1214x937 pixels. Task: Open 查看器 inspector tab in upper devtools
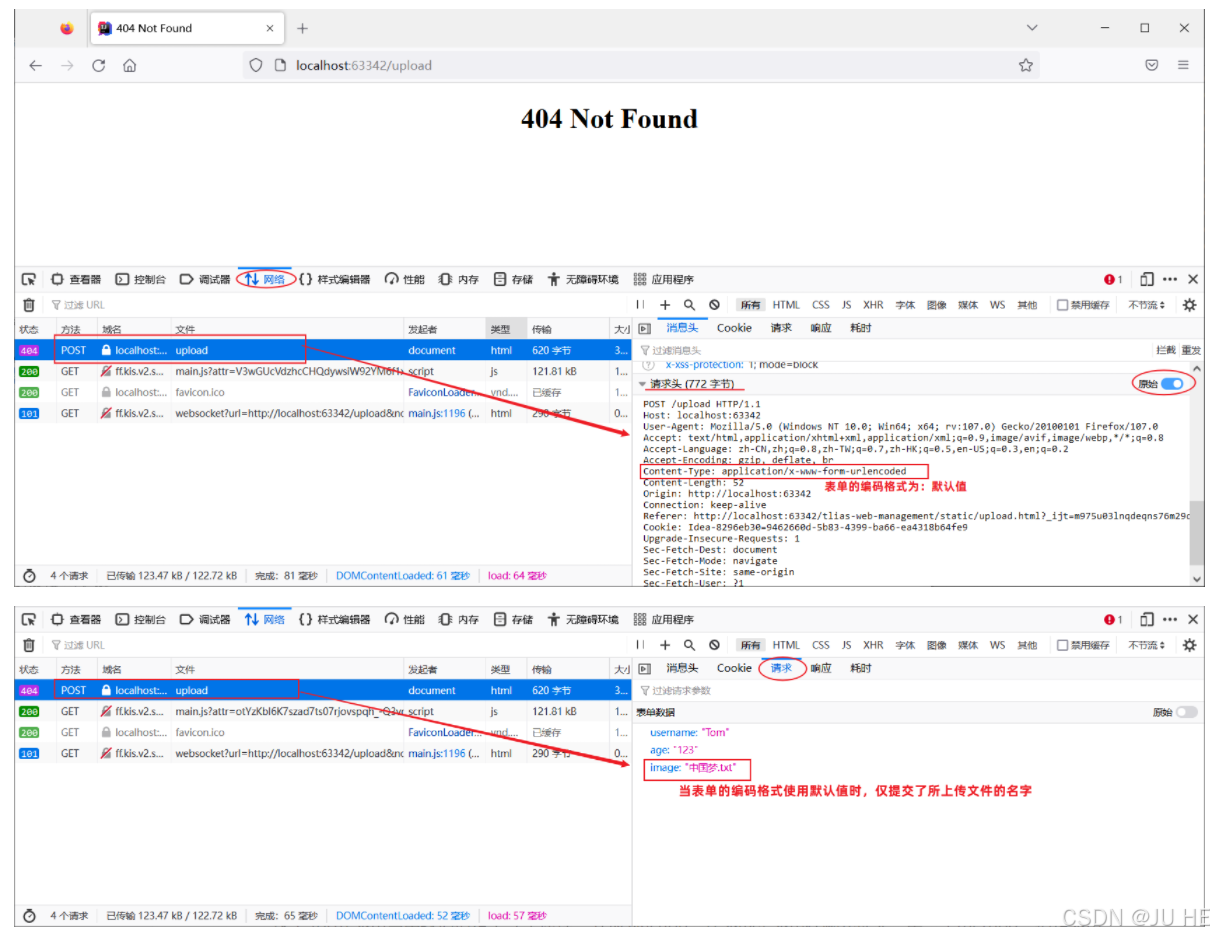[x=77, y=280]
